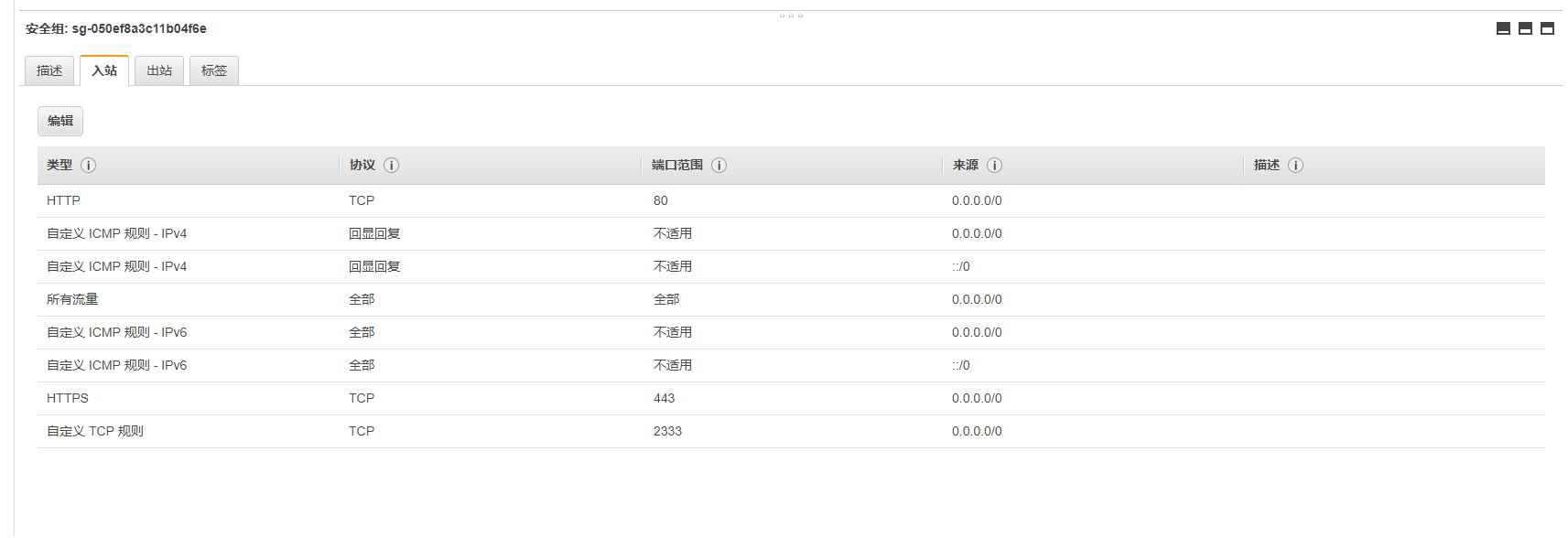Click 不适用 in IPv4 row with 0.0.0.0/0 source
Screen dimensions: 1568x538
(x=673, y=233)
